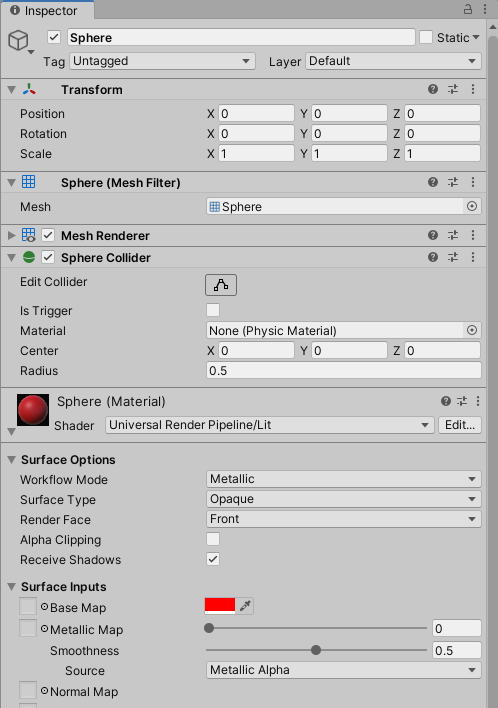This screenshot has height=708, width=498.
Task: Expand the Mesh Renderer foldout
Action: tap(12, 235)
